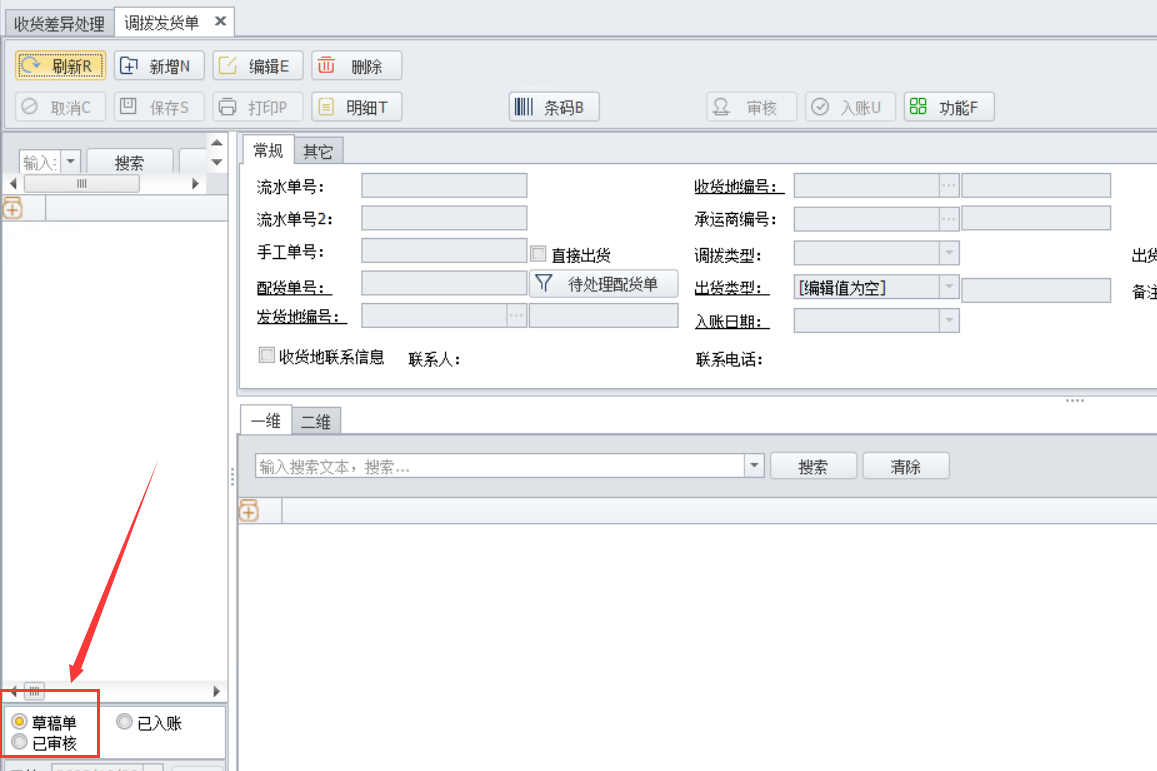Switch to the 二维 tab
The height and width of the screenshot is (771, 1157).
pyautogui.click(x=315, y=422)
